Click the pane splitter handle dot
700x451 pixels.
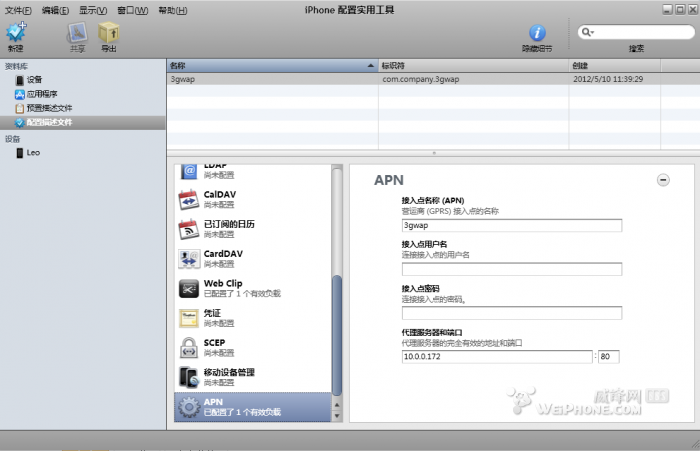433,153
